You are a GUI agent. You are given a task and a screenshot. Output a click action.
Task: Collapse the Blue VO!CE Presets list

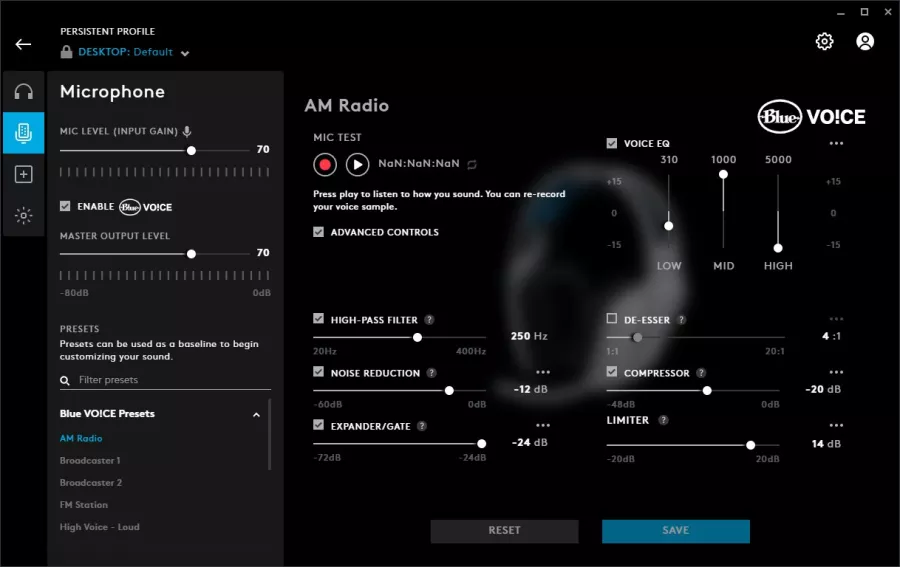pos(257,415)
